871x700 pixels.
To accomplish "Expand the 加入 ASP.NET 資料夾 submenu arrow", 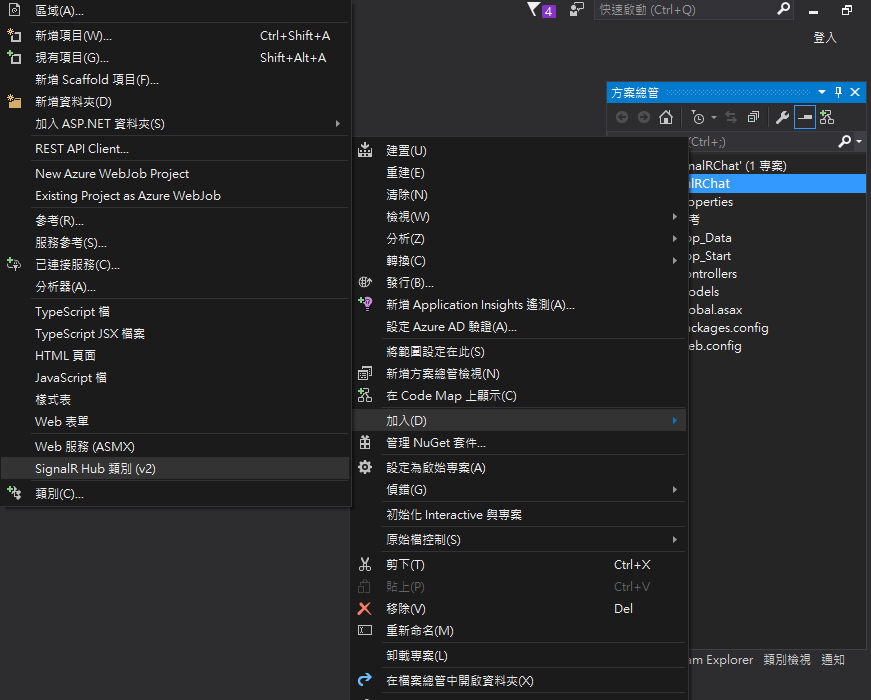I will click(x=338, y=124).
